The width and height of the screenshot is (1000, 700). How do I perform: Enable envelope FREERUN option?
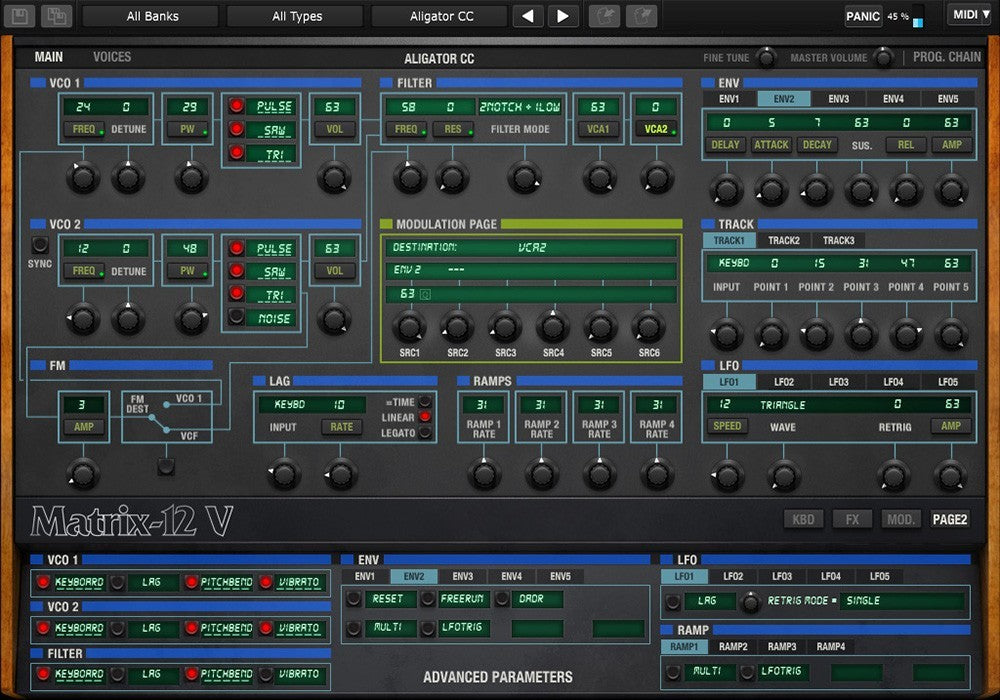pyautogui.click(x=428, y=599)
